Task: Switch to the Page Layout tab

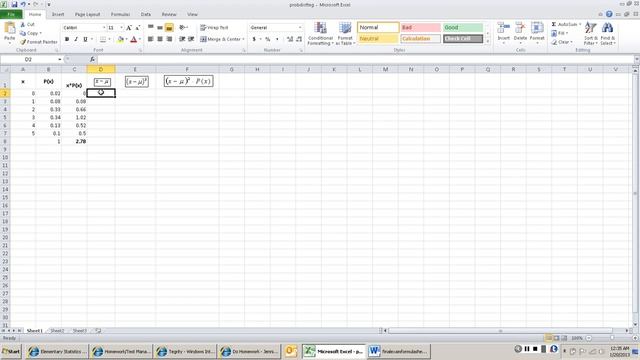Action: click(x=87, y=14)
